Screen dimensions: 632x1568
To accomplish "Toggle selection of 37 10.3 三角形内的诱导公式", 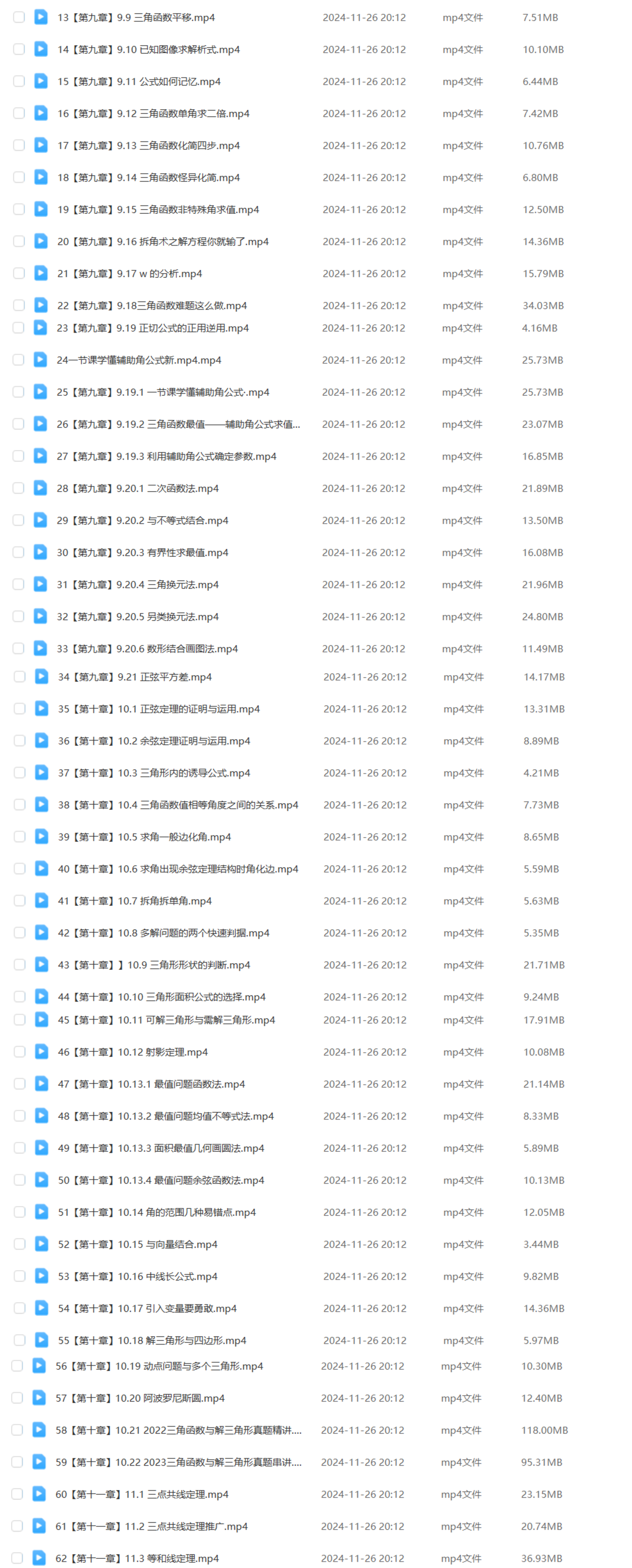I will point(19,772).
